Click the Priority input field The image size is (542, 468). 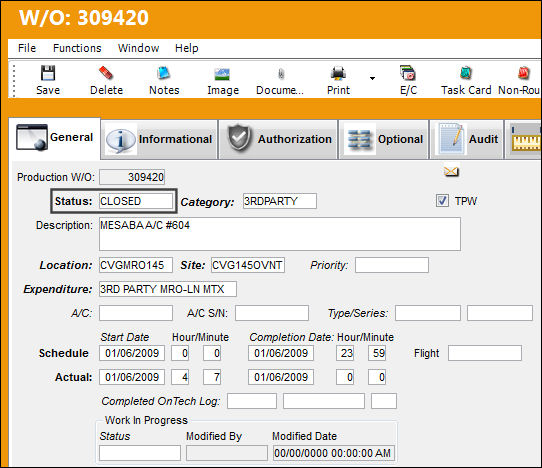[x=392, y=265]
